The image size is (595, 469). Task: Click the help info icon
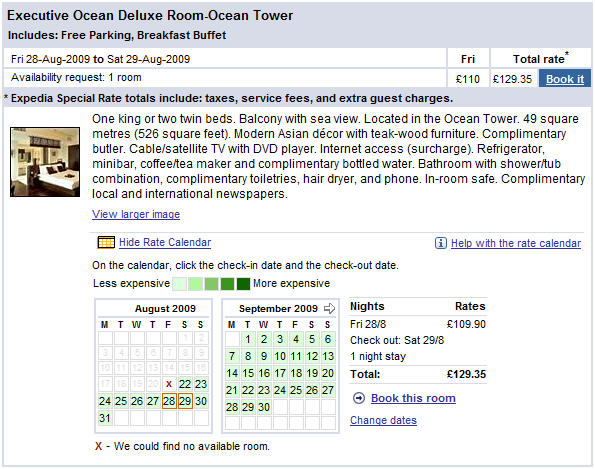(x=441, y=243)
